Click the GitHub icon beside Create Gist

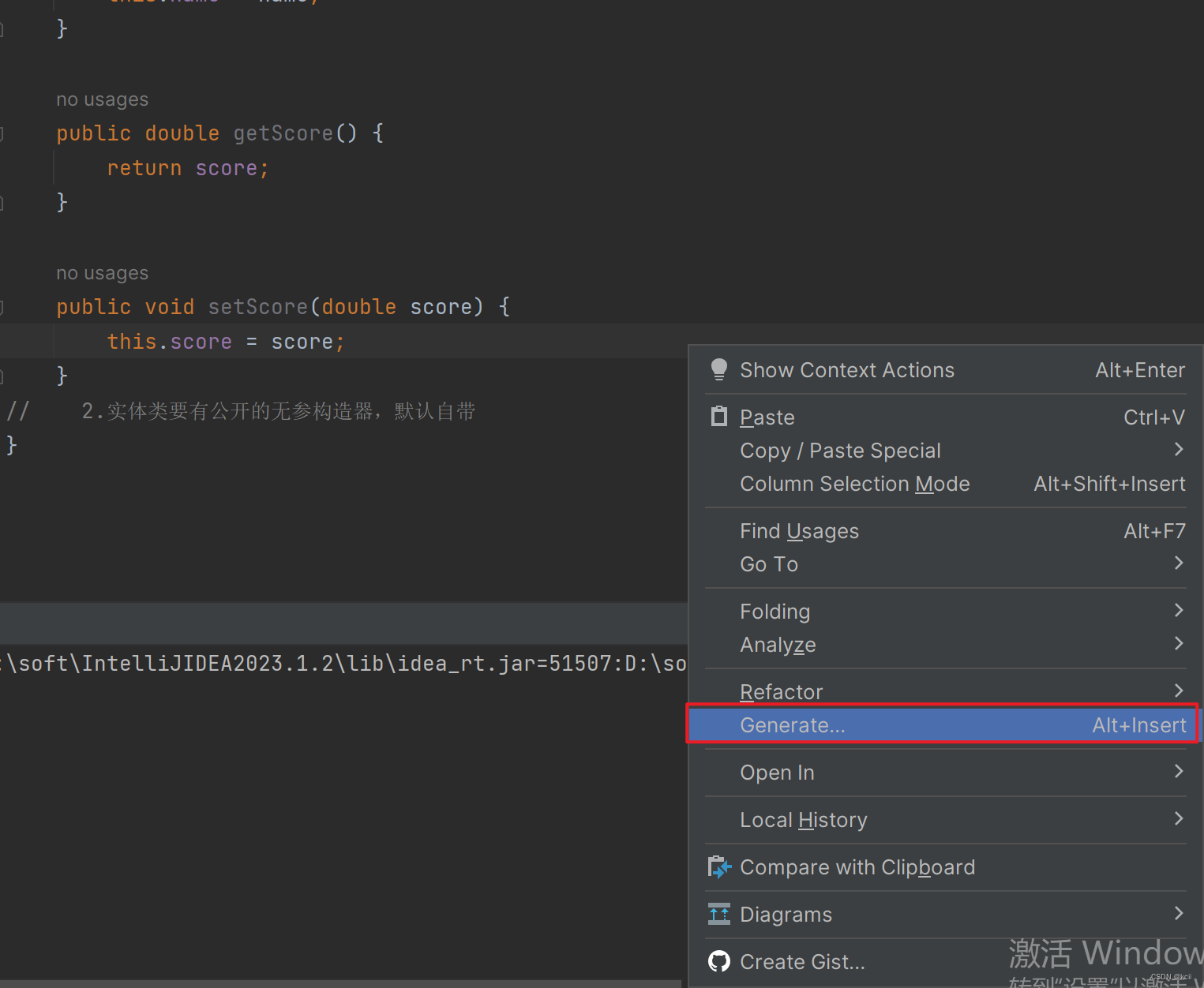coord(719,961)
